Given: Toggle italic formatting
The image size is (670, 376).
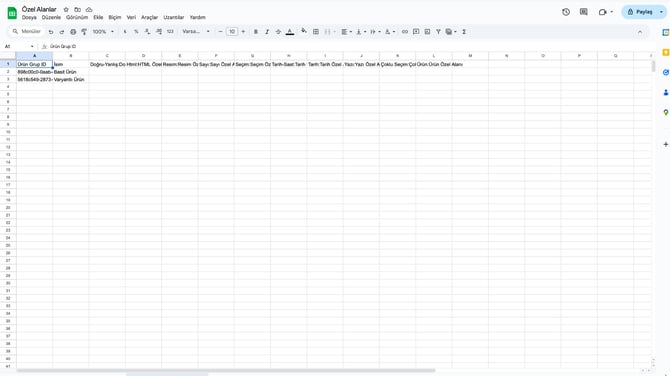Looking at the screenshot, I should tap(267, 32).
